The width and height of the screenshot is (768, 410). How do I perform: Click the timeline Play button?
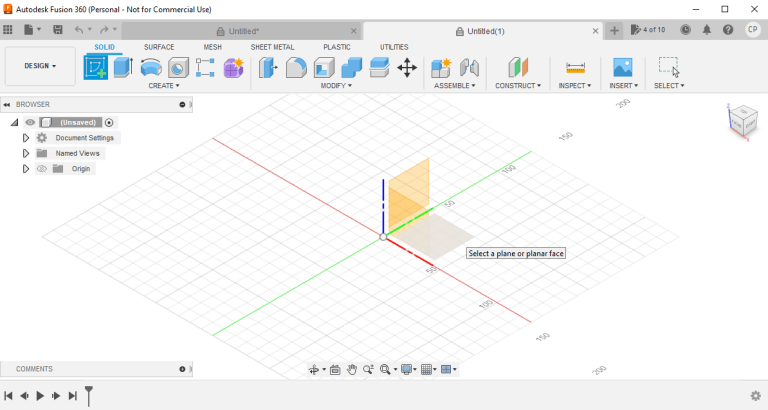(40, 396)
